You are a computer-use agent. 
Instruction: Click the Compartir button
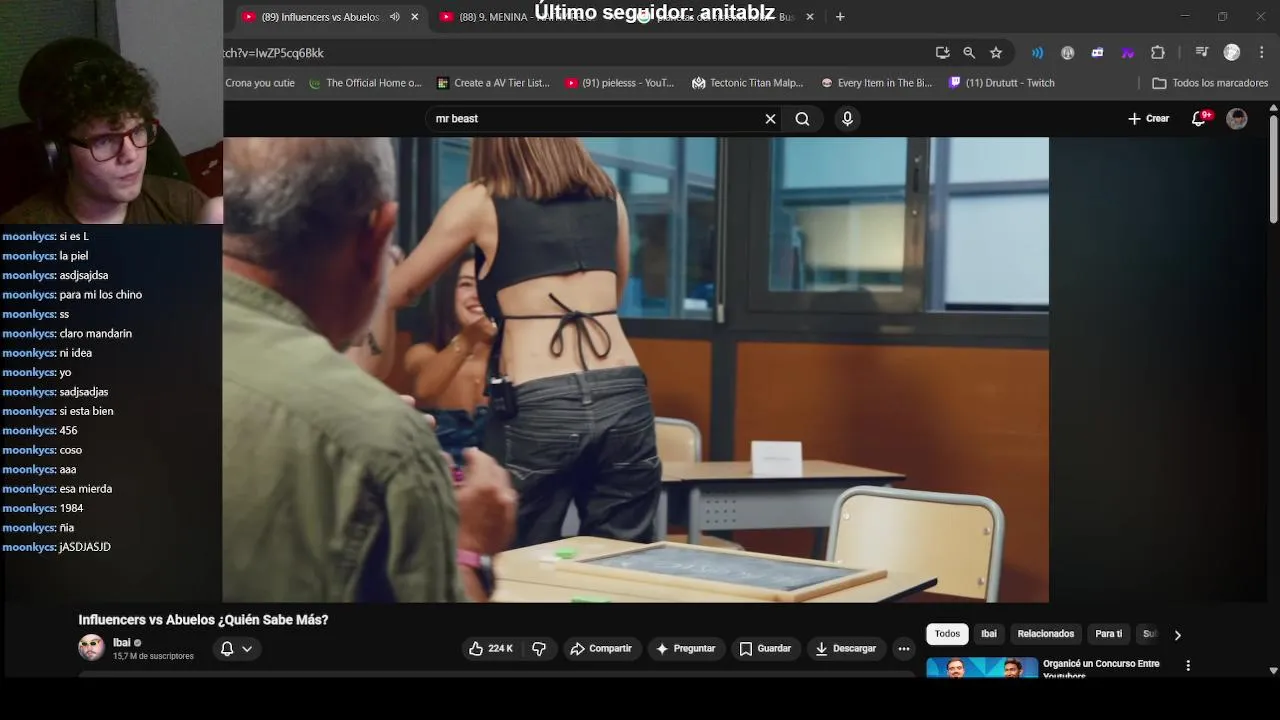coord(601,649)
